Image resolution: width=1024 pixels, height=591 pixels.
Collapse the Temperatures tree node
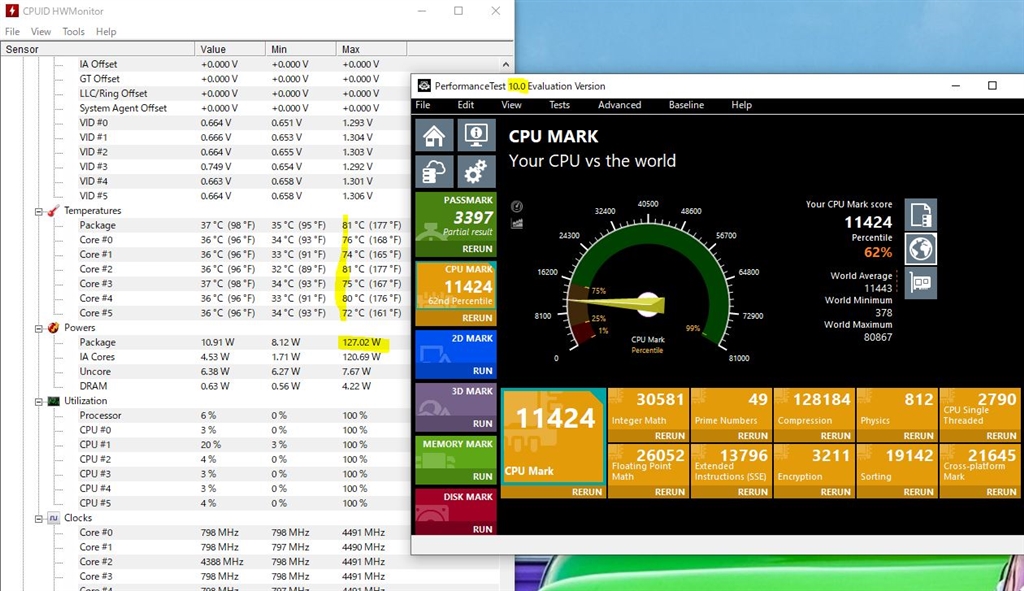click(x=39, y=211)
